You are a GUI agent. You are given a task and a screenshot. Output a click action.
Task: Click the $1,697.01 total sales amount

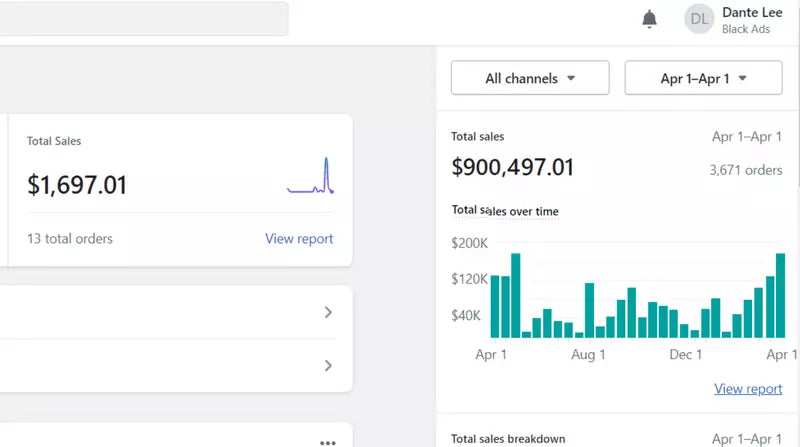[77, 185]
